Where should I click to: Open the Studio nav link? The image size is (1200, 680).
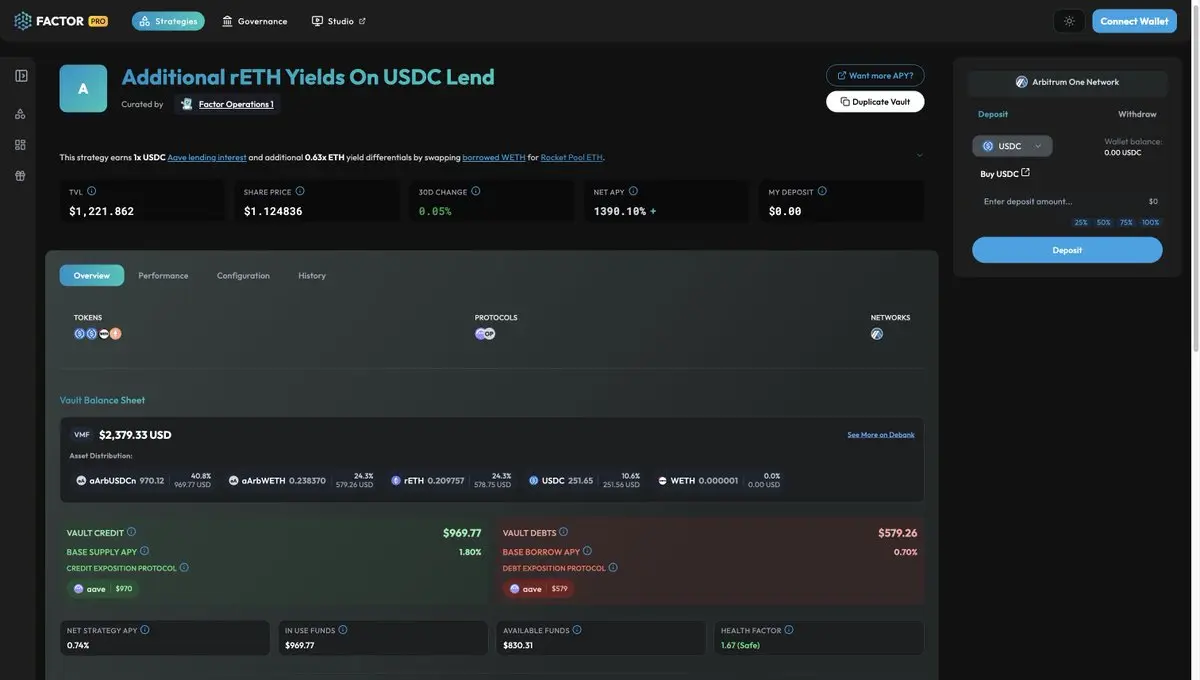point(339,21)
